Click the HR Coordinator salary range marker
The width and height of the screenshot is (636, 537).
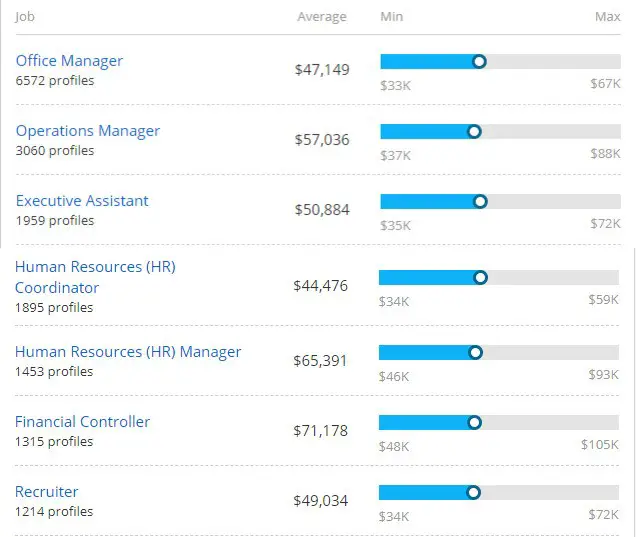(480, 277)
